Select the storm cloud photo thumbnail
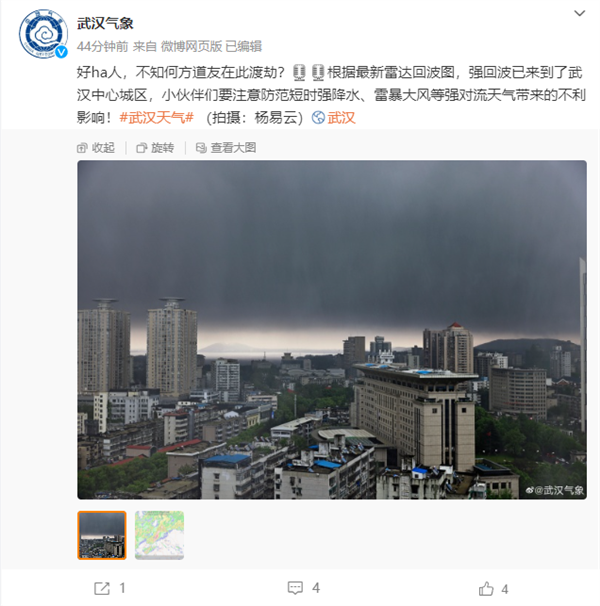 point(102,535)
